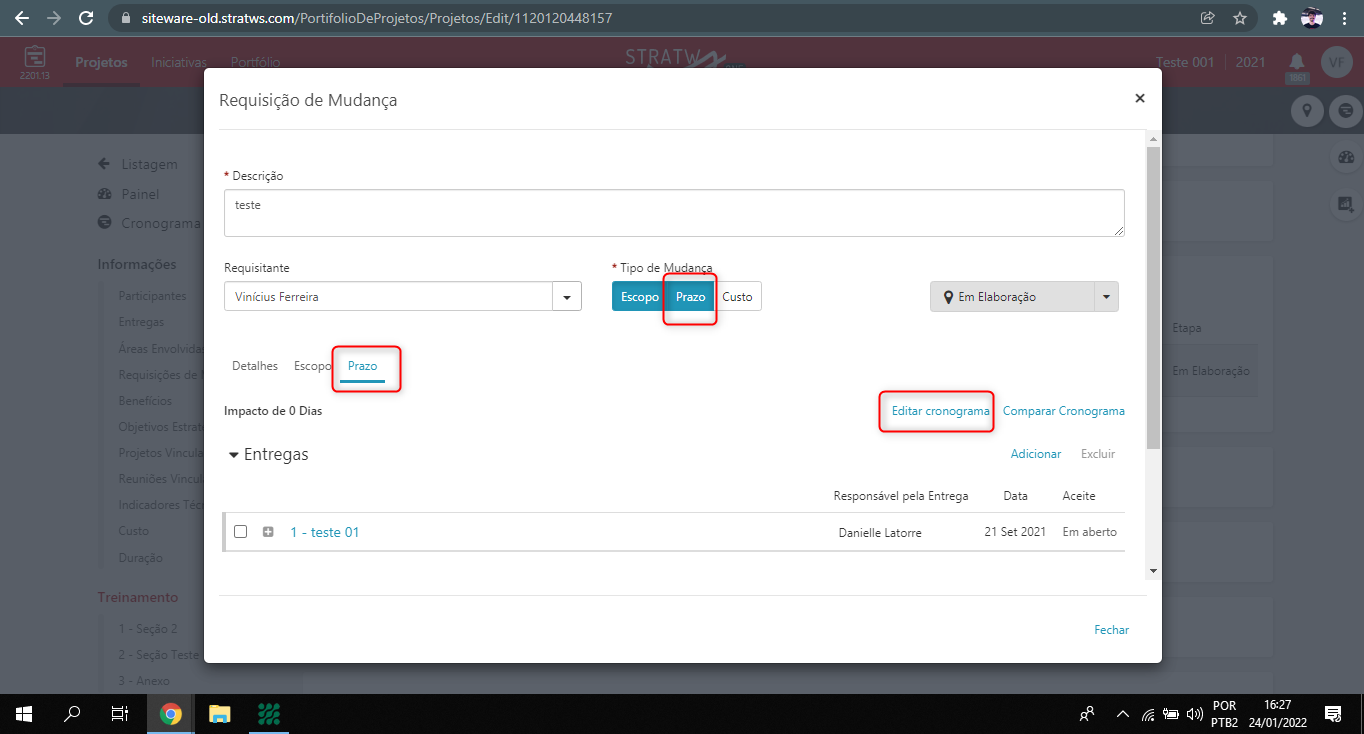The height and width of the screenshot is (734, 1364).
Task: Open File Explorer from the taskbar
Action: (x=219, y=714)
